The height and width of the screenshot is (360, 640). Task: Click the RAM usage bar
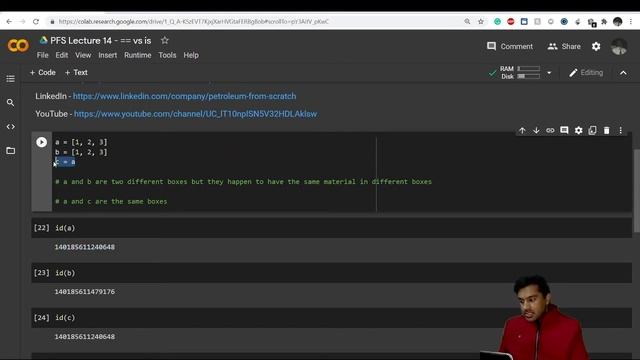click(529, 69)
